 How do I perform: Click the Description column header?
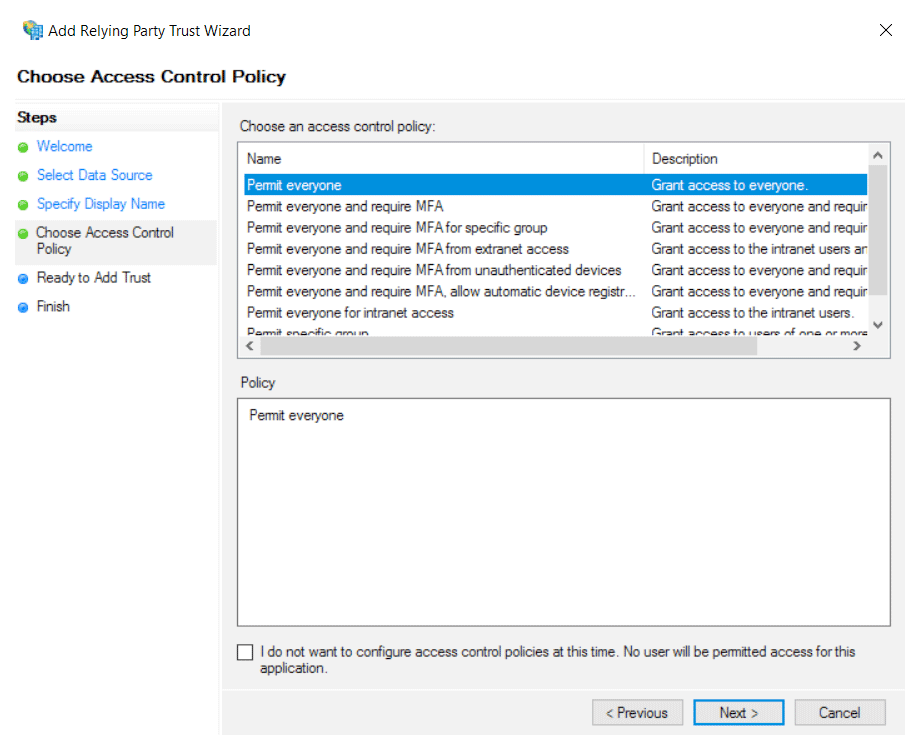tap(755, 158)
